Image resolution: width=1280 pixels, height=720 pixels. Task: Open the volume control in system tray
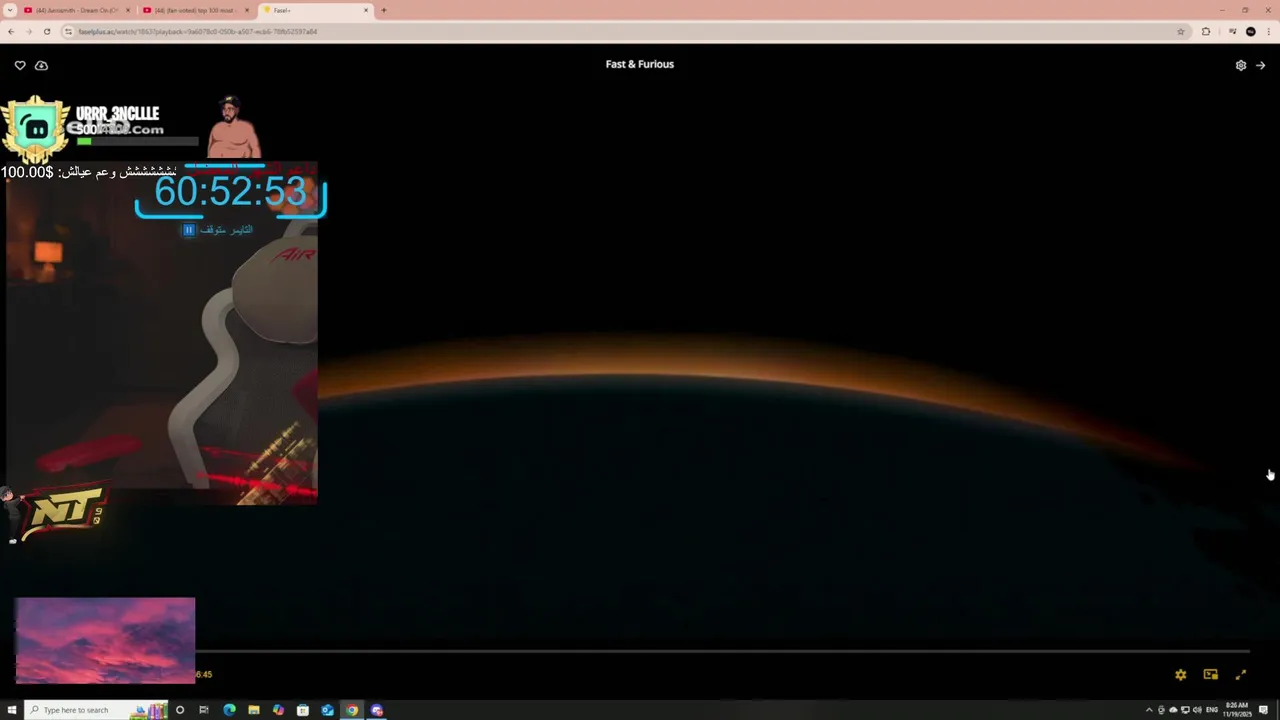1197,710
